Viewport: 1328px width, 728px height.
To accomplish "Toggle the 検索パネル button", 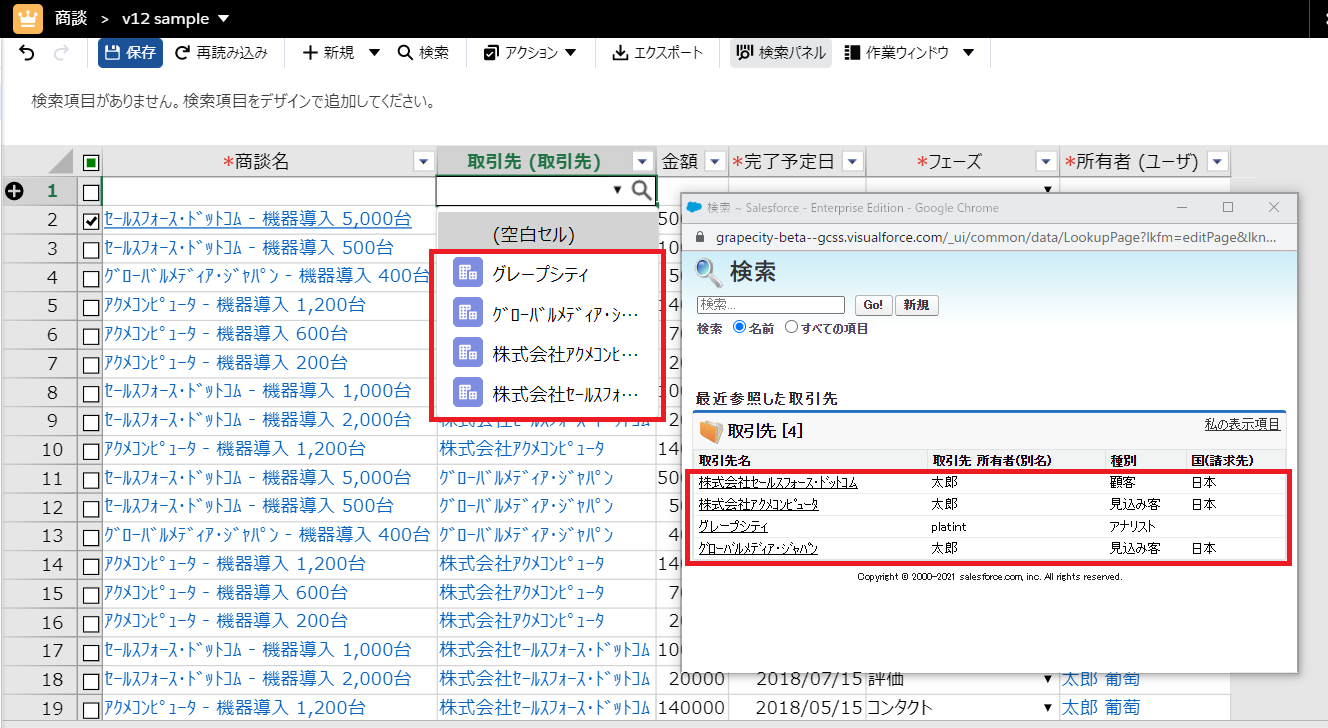I will click(x=781, y=53).
